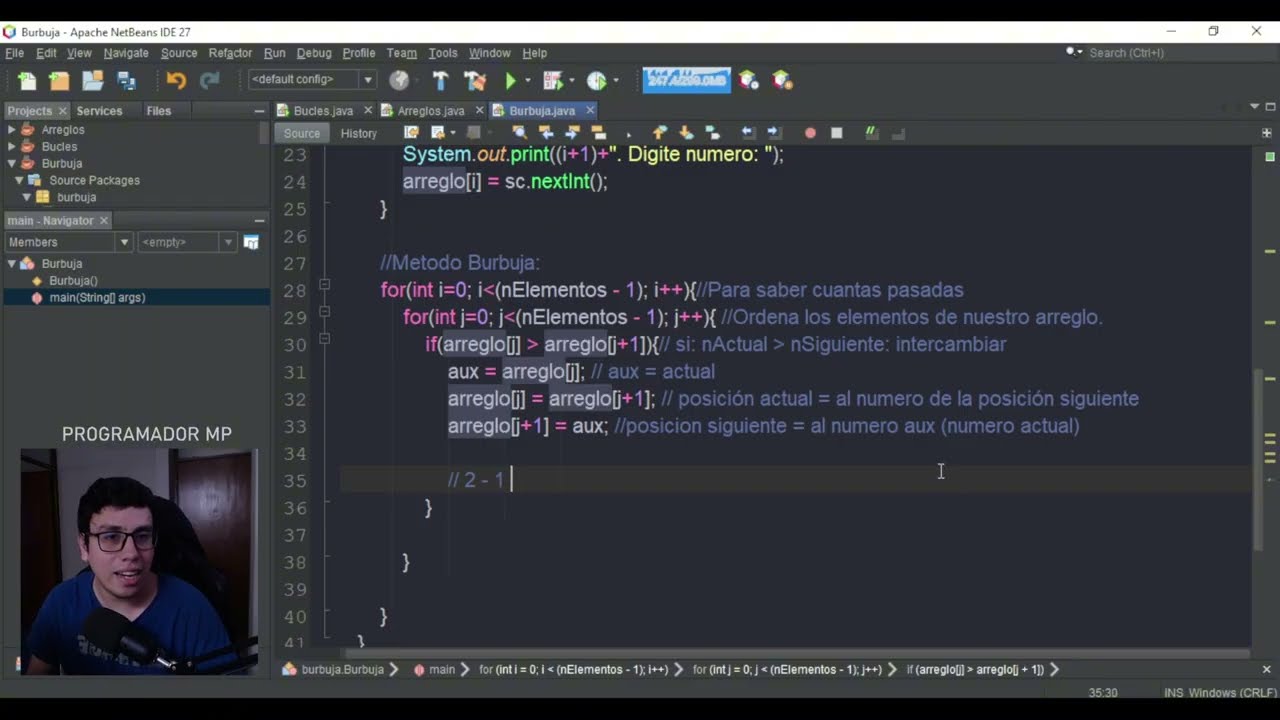Collapse the Burbuja project node
Viewport: 1280px width, 720px height.
coord(11,164)
